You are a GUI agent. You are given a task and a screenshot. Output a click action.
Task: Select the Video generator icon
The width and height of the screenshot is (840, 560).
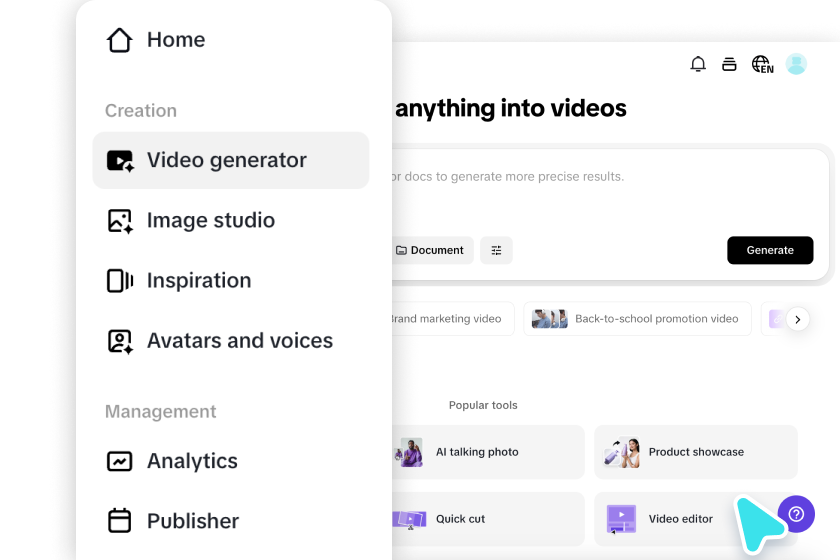pyautogui.click(x=120, y=161)
